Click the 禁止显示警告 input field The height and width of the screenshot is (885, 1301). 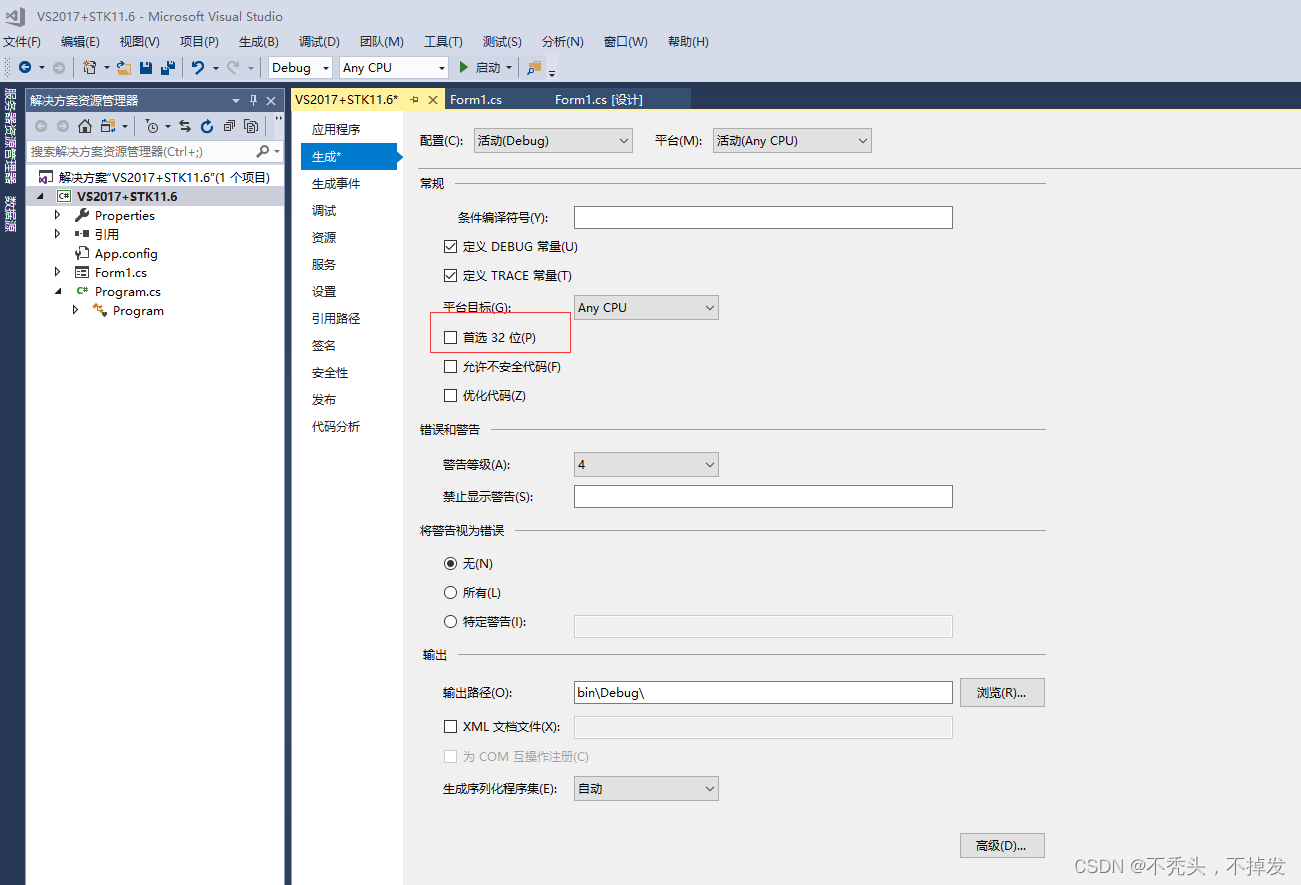pos(763,496)
